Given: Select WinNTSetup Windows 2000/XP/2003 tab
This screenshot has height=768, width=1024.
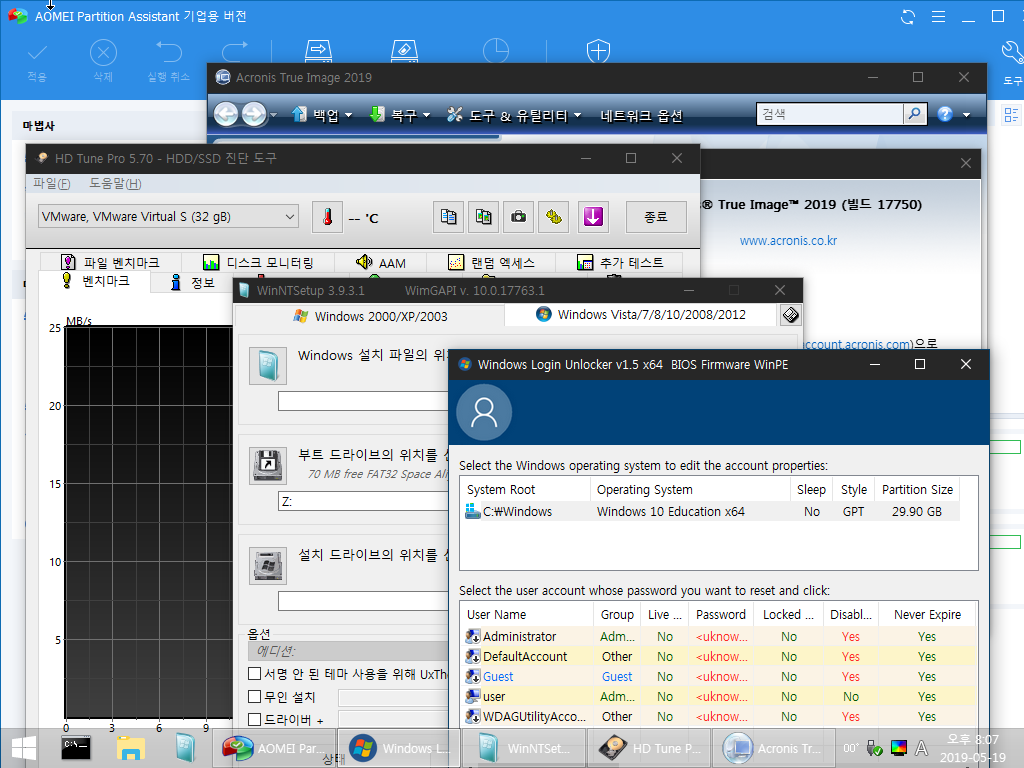Looking at the screenshot, I should 370,316.
